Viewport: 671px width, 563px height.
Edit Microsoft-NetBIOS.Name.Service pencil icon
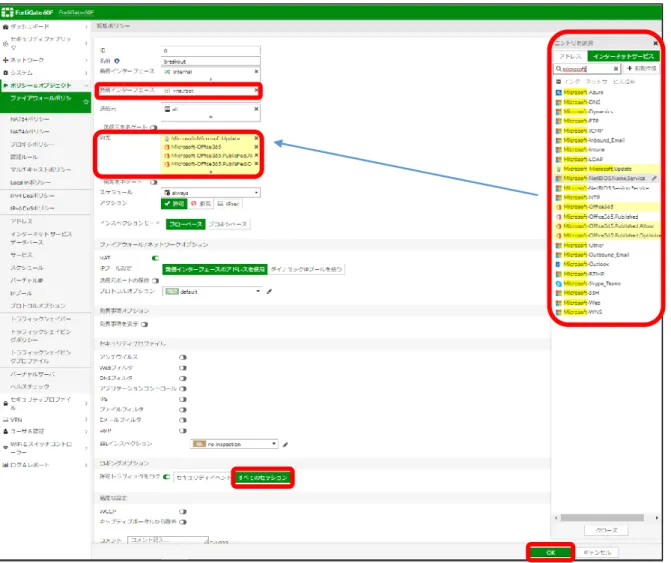654,178
